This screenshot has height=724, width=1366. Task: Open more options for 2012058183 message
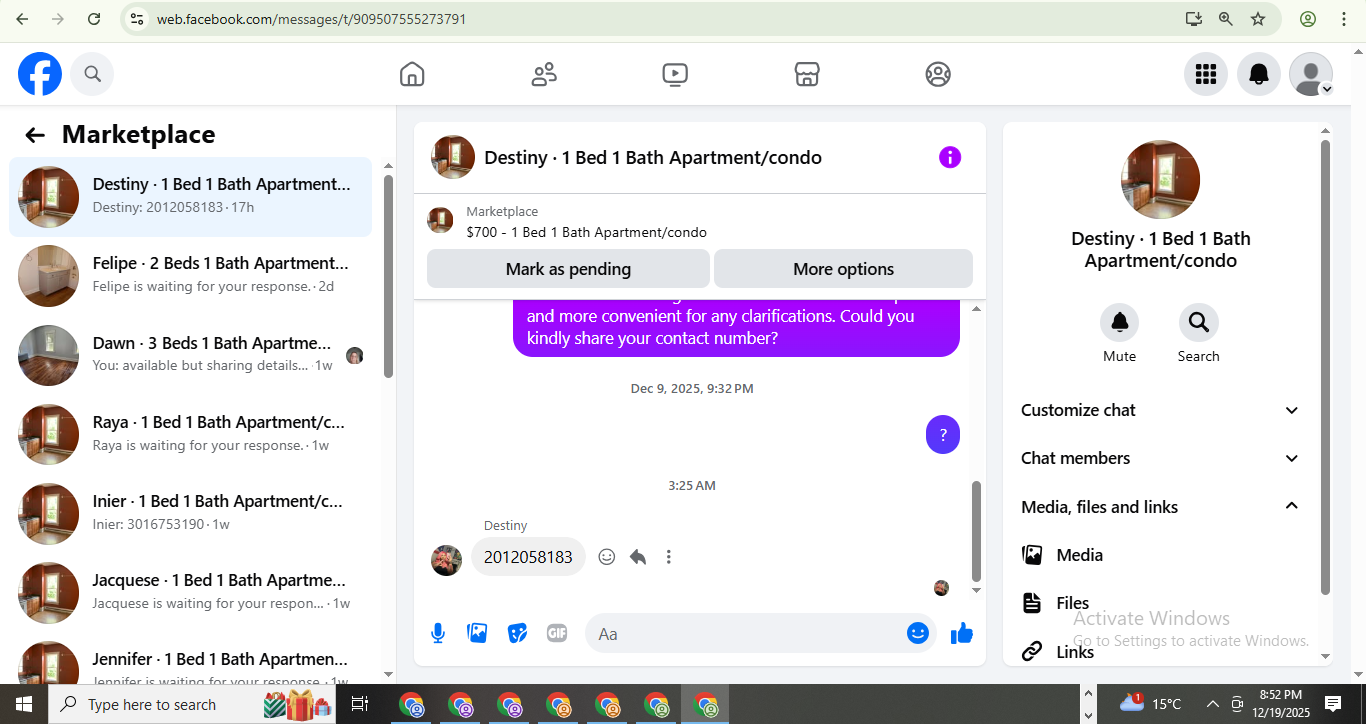pos(669,557)
